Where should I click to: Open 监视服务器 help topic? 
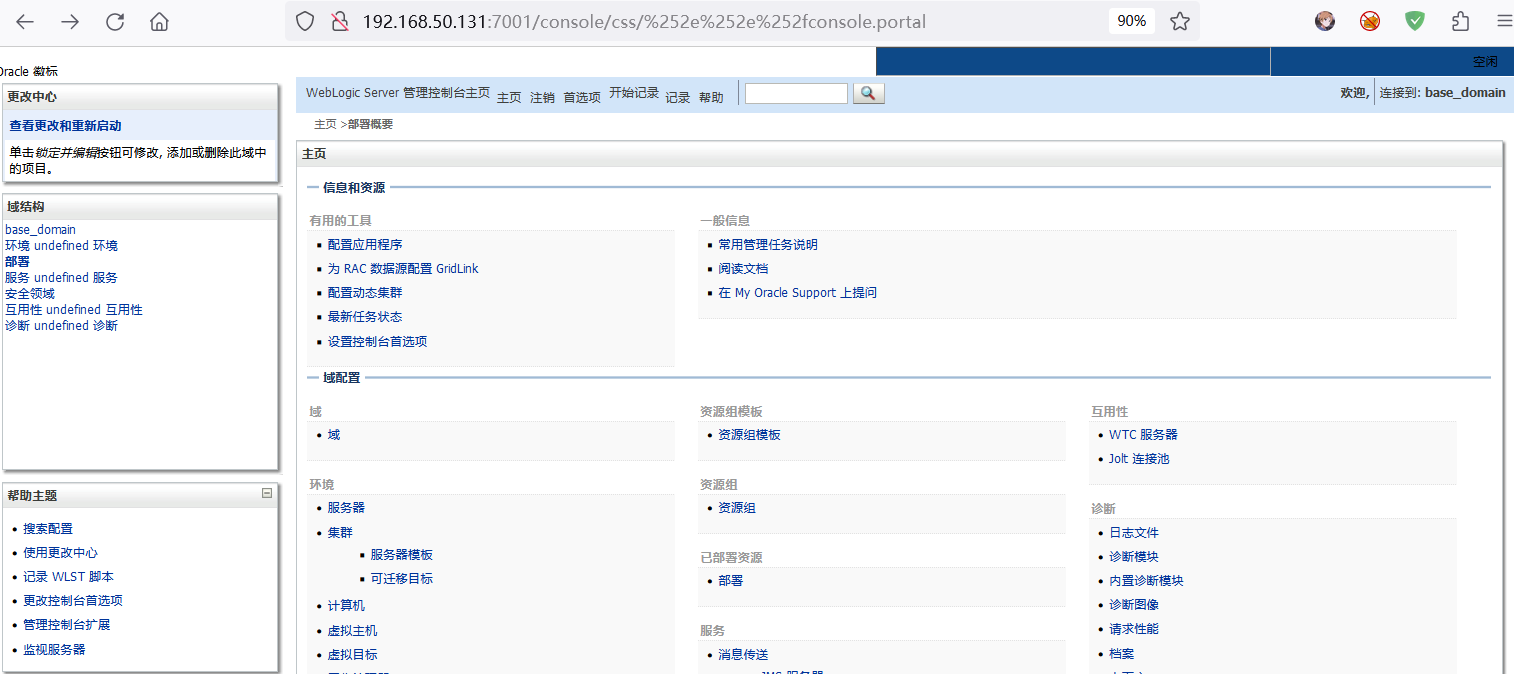click(x=54, y=650)
